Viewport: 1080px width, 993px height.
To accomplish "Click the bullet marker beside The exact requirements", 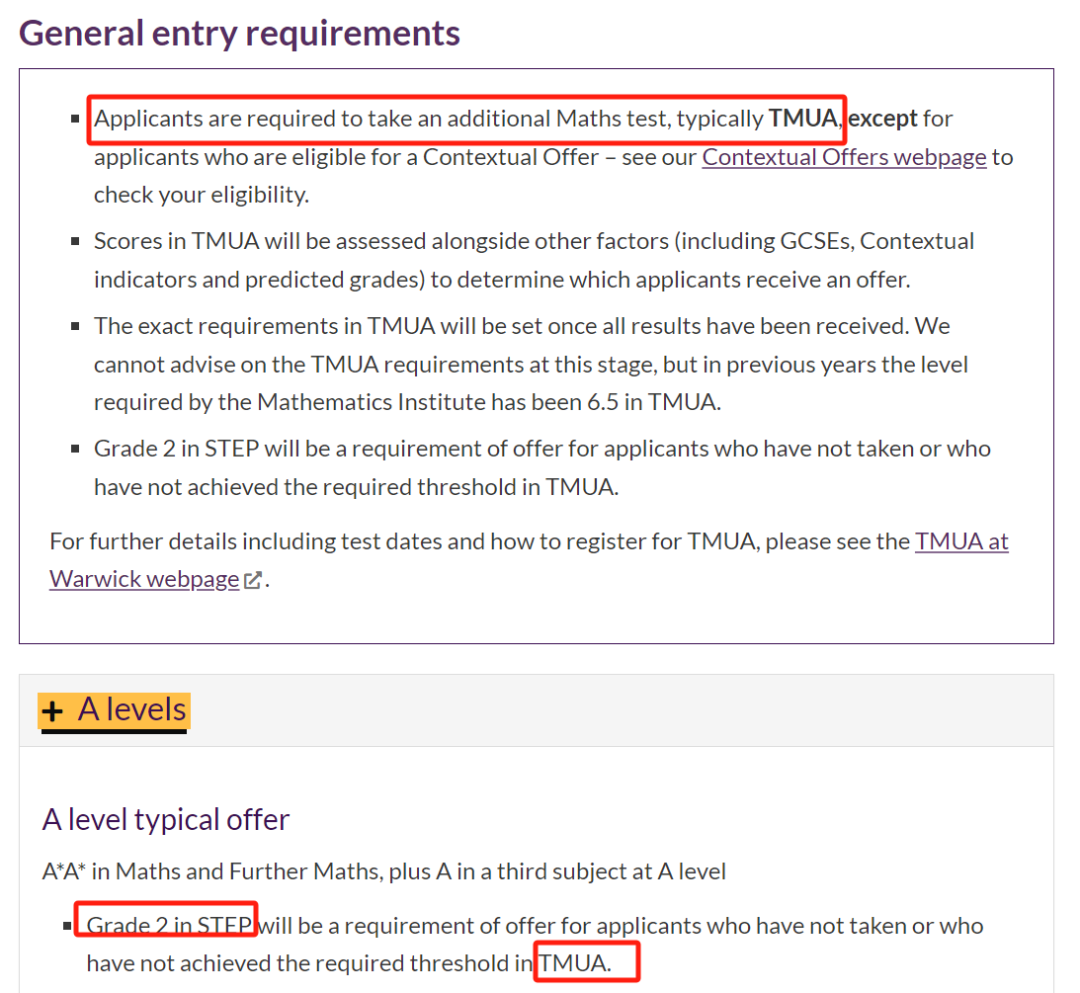I will coord(75,326).
